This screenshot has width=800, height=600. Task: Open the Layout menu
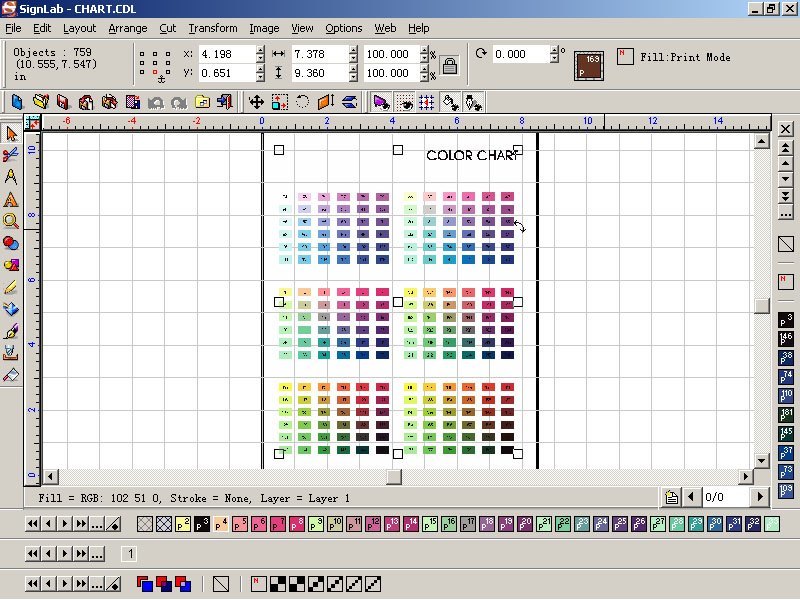[x=80, y=28]
